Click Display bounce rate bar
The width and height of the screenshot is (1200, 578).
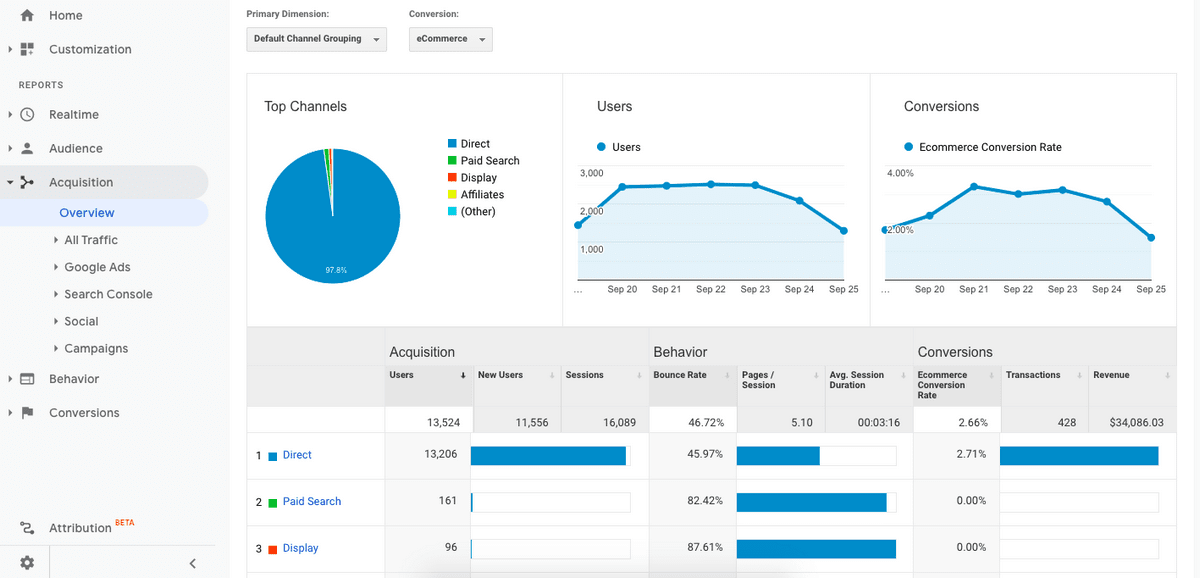[x=816, y=549]
